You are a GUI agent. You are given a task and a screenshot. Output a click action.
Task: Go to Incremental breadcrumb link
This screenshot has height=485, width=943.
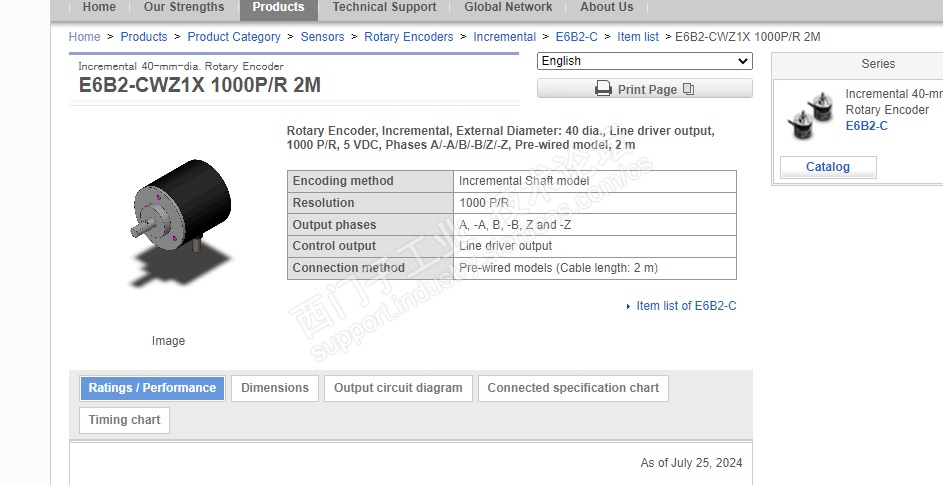click(505, 37)
